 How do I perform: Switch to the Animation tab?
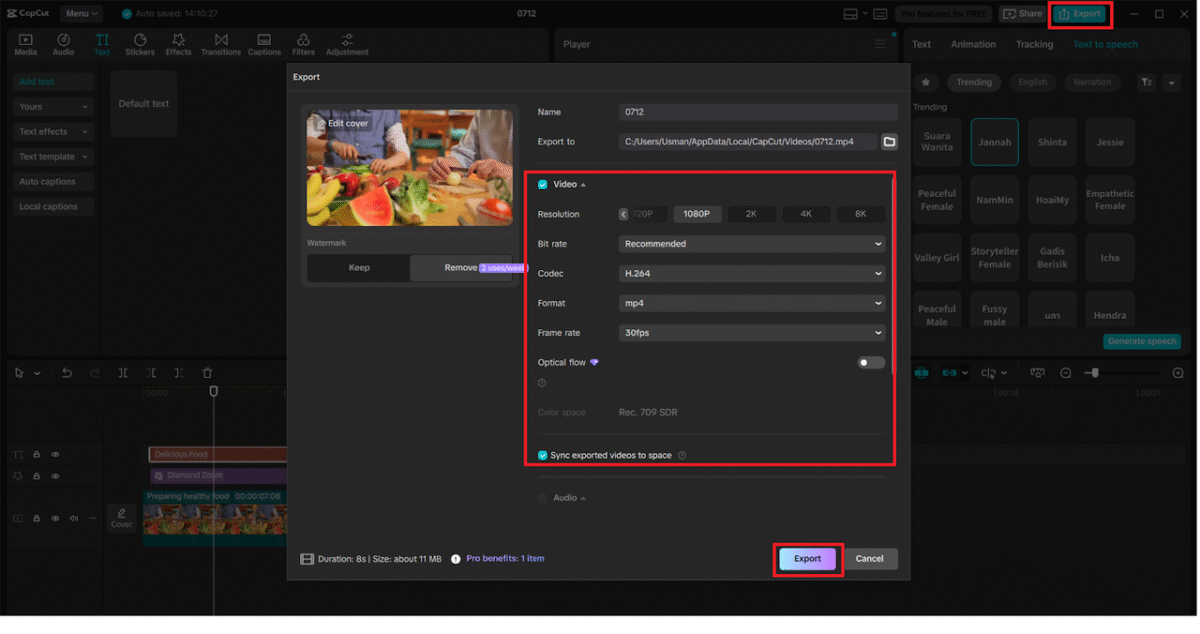(x=973, y=44)
